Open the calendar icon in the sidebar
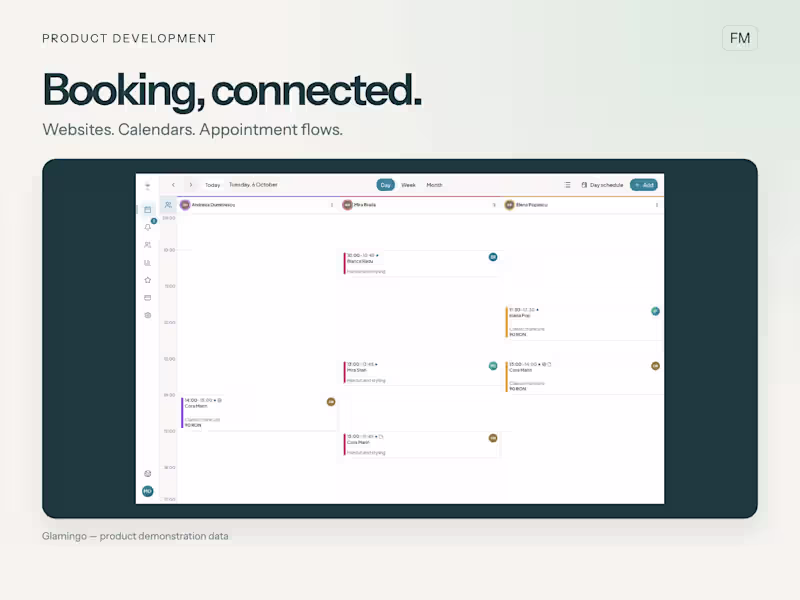This screenshot has width=800, height=600. click(x=147, y=209)
